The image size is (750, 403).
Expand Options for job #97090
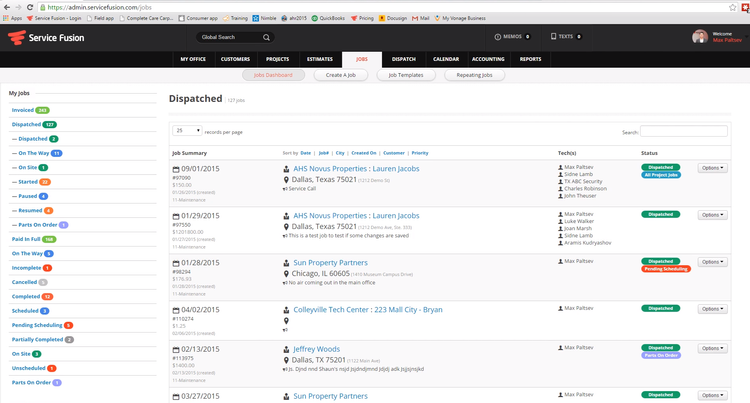712,168
